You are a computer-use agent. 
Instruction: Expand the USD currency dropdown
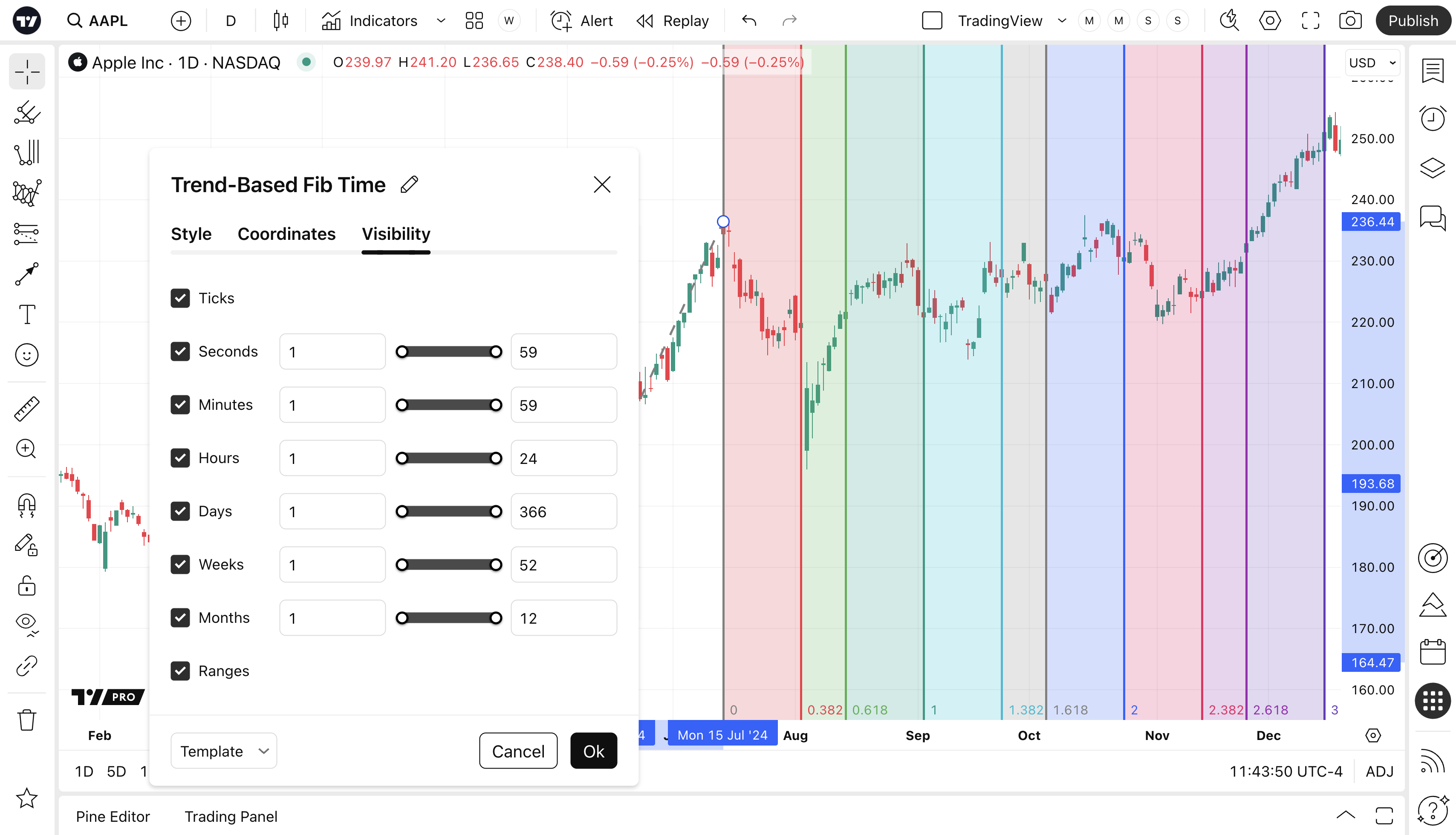[x=1372, y=63]
